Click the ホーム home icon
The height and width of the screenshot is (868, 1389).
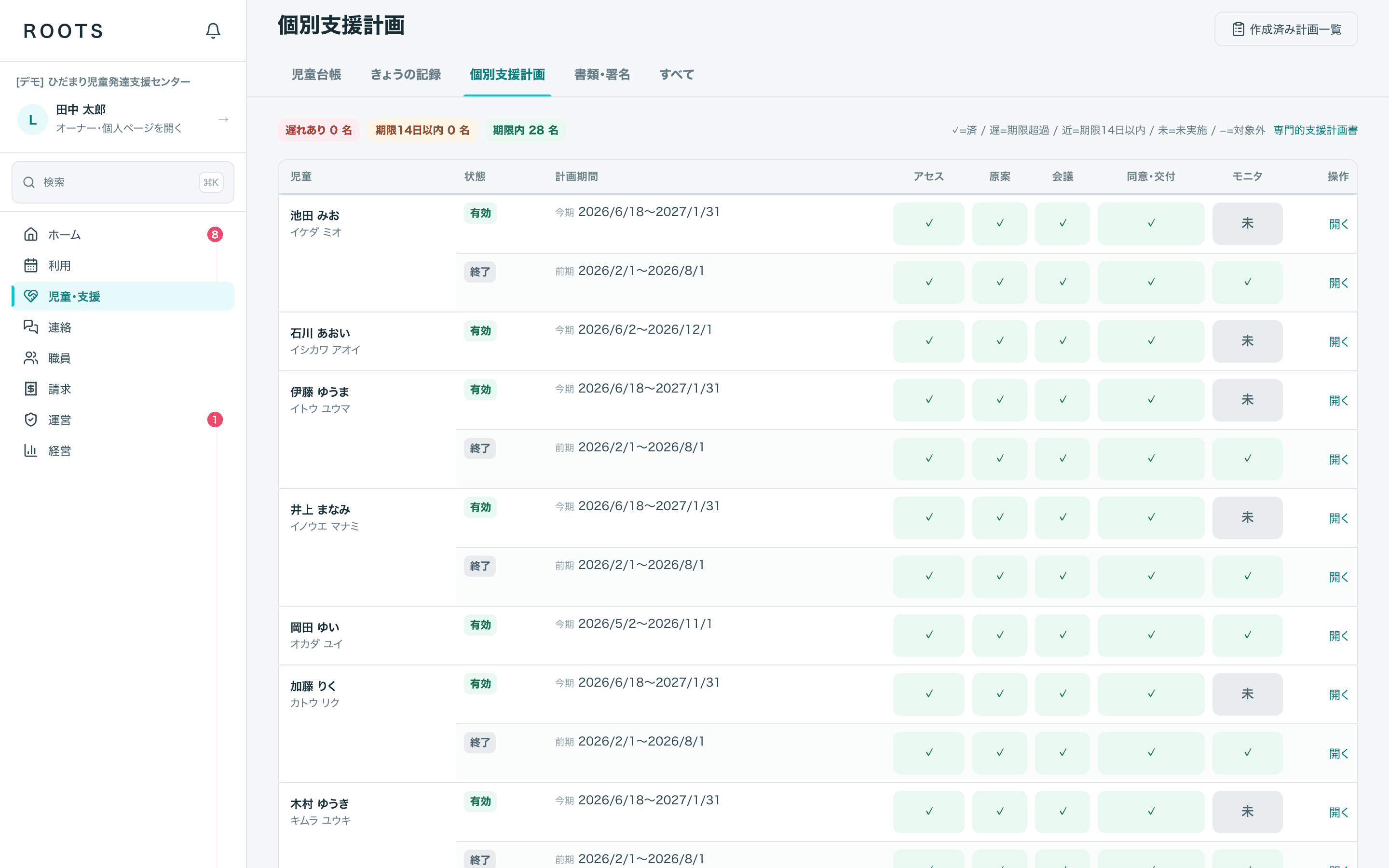[x=31, y=234]
